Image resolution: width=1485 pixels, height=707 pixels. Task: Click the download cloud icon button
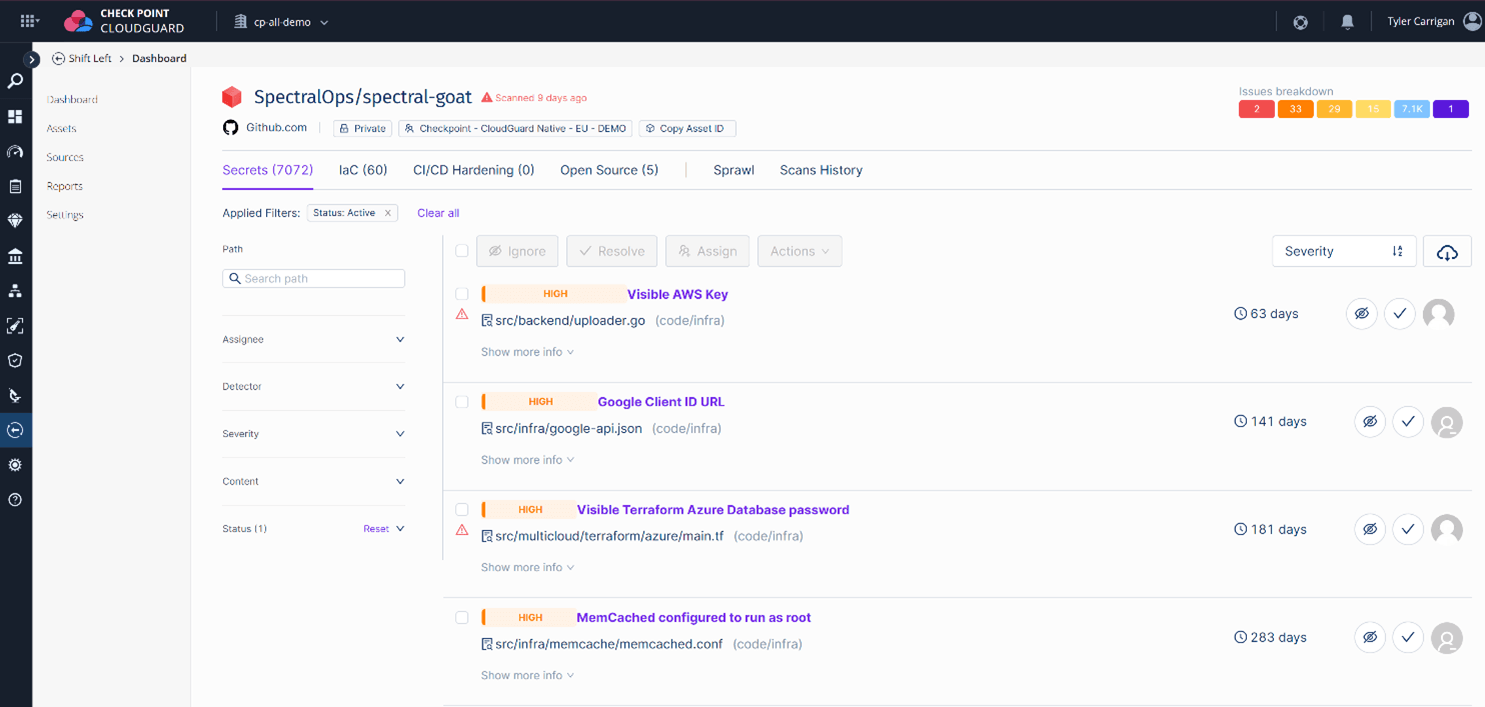(1447, 252)
